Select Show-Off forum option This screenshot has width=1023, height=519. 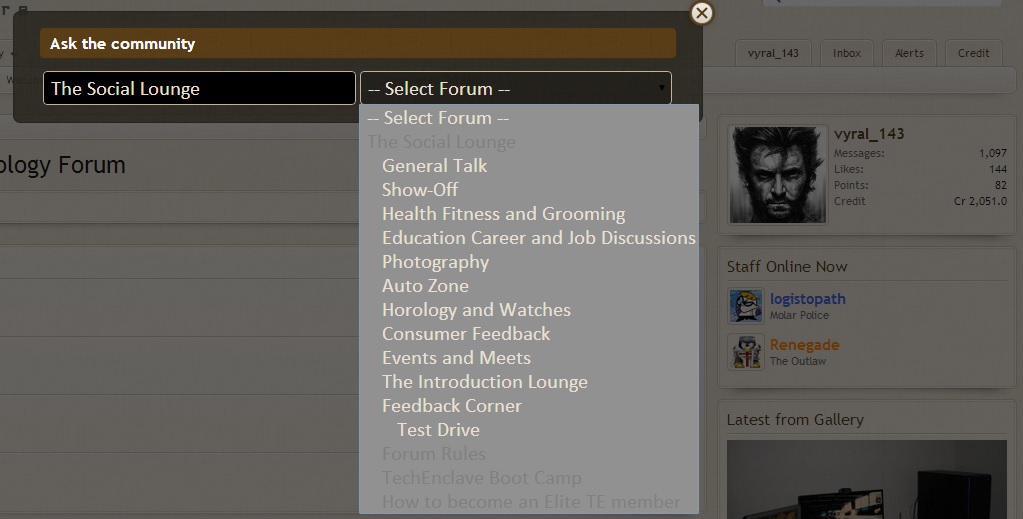tap(420, 190)
